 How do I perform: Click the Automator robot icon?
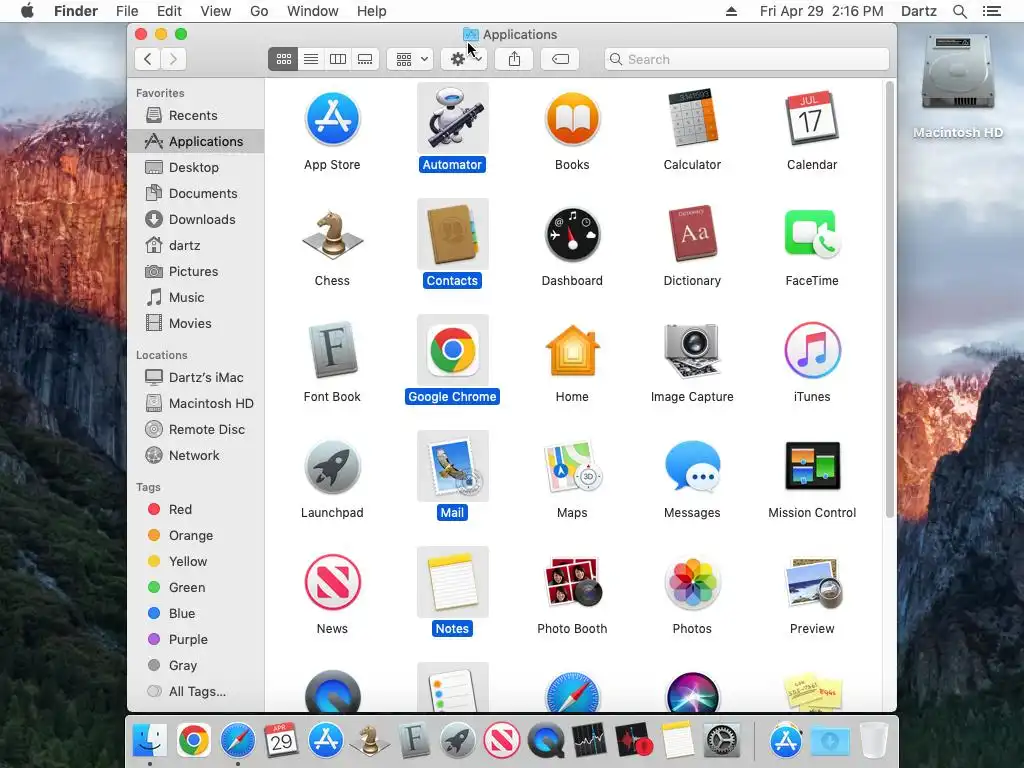coord(453,119)
